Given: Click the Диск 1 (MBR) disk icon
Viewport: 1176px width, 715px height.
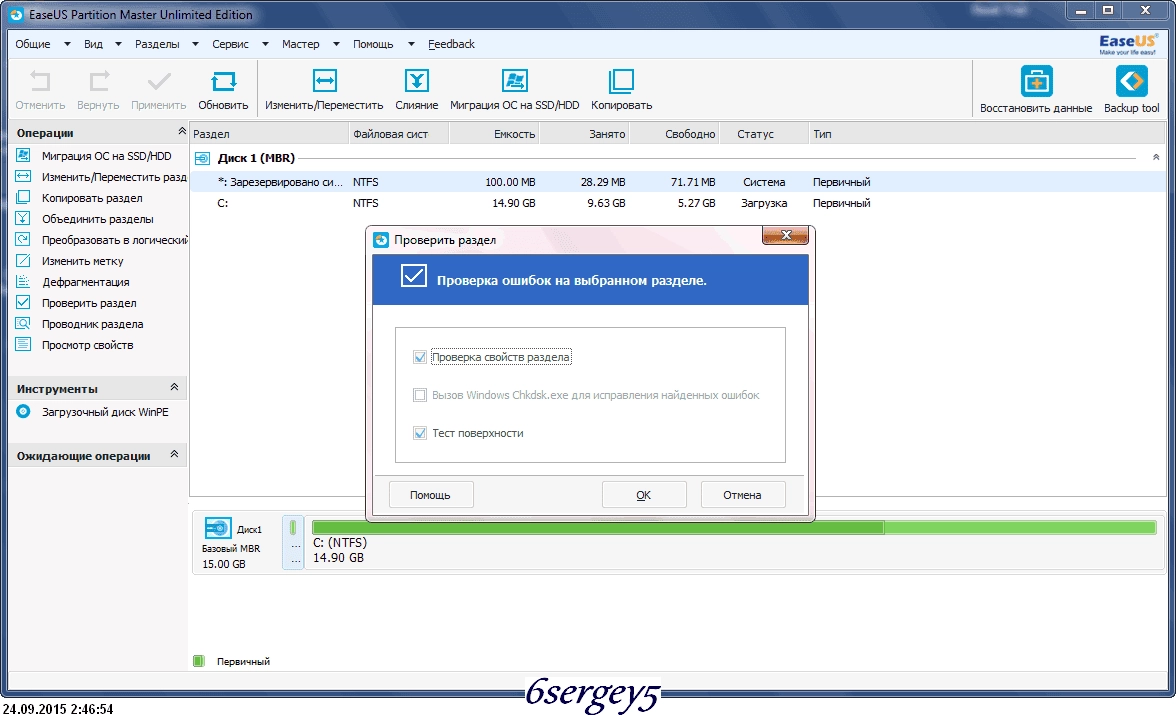Looking at the screenshot, I should 202,158.
